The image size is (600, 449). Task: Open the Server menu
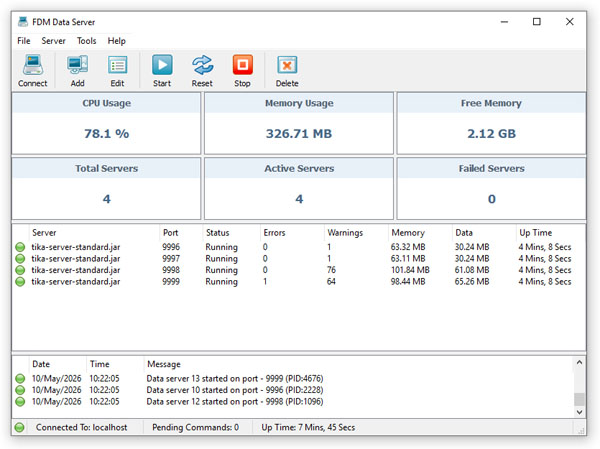point(54,41)
